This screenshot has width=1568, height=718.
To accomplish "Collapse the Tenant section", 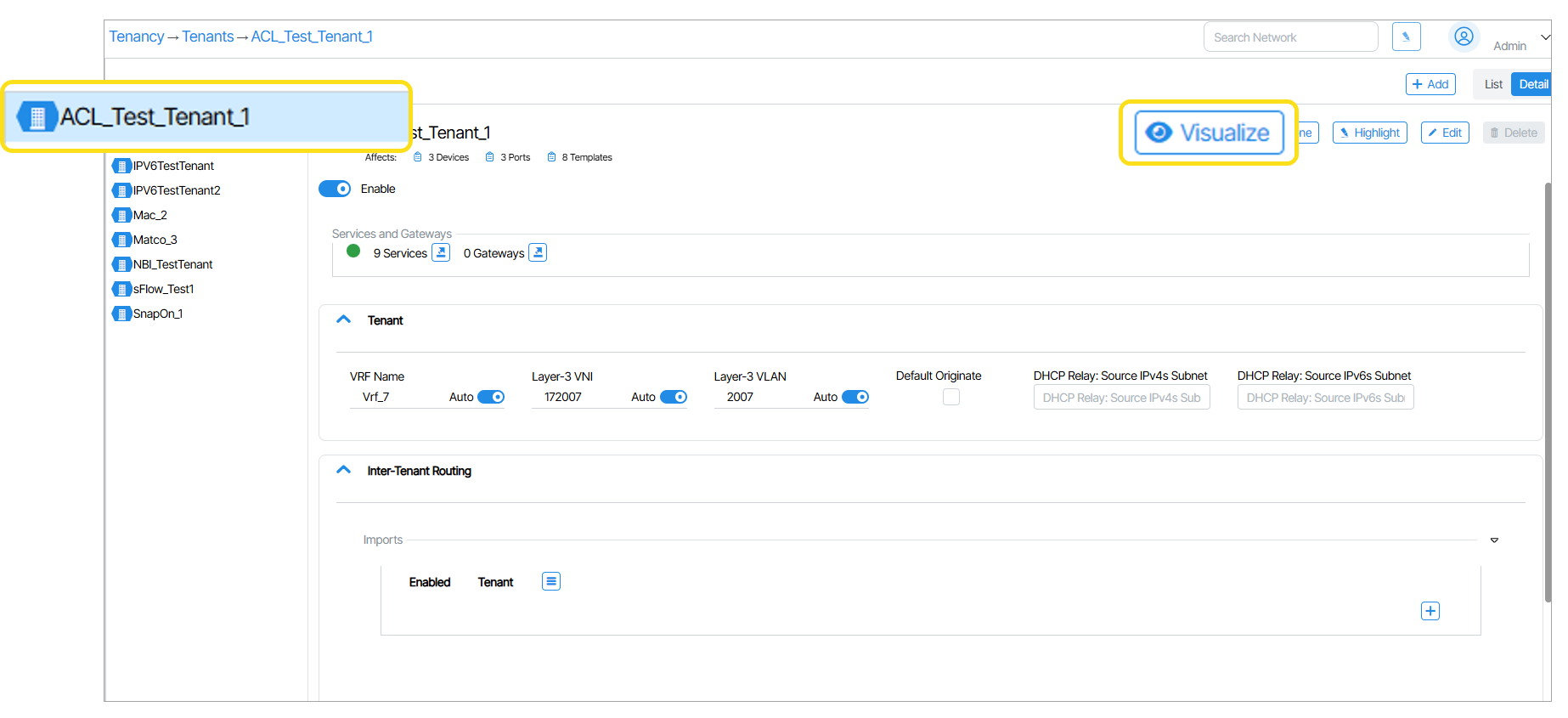I will tap(344, 319).
